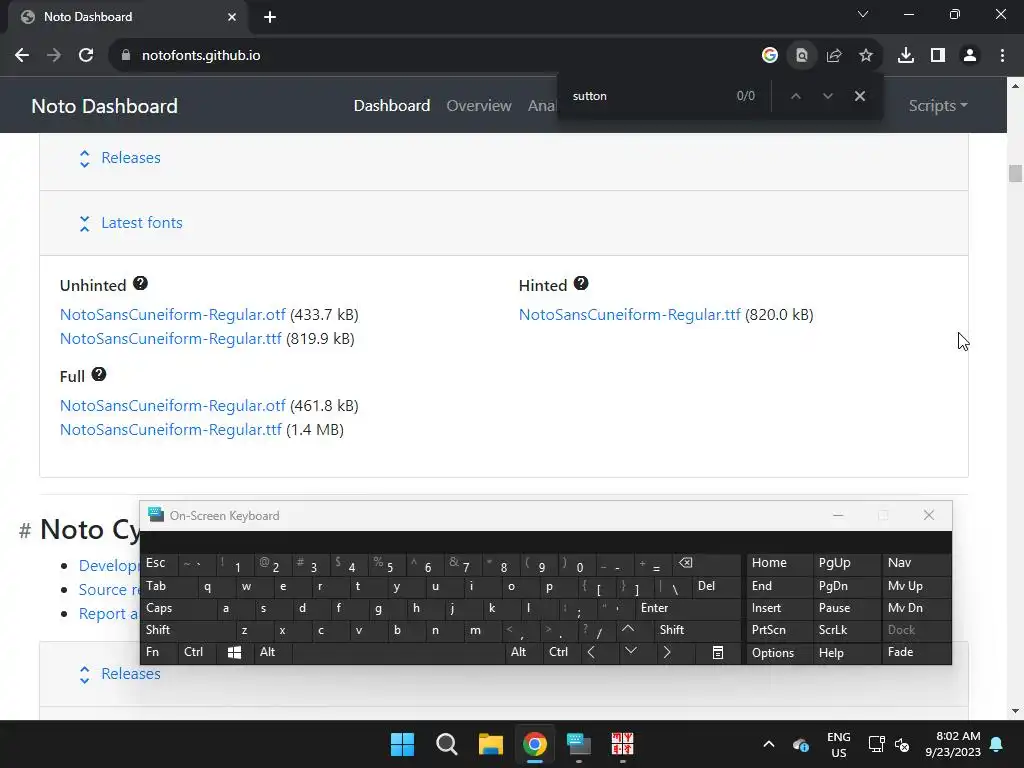Open the tab search chevron
This screenshot has width=1024, height=768.
pyautogui.click(x=863, y=14)
